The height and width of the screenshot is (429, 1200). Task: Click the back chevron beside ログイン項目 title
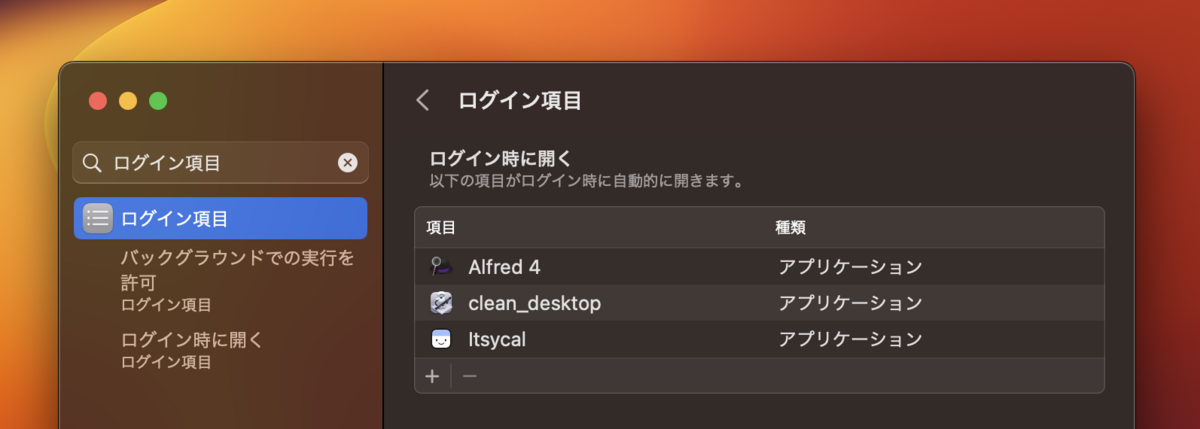[x=423, y=100]
